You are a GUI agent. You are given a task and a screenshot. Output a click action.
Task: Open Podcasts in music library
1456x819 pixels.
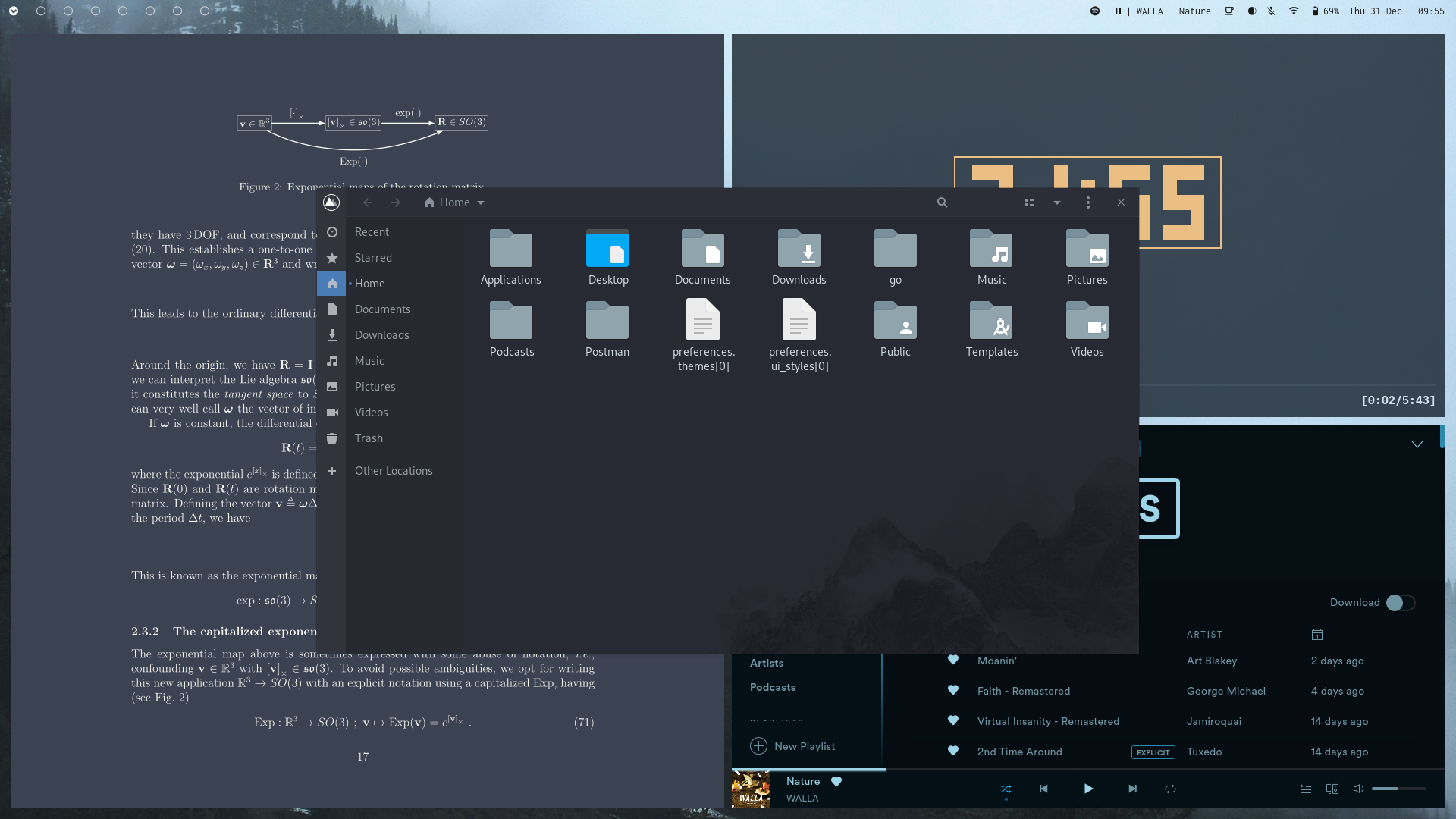click(773, 687)
